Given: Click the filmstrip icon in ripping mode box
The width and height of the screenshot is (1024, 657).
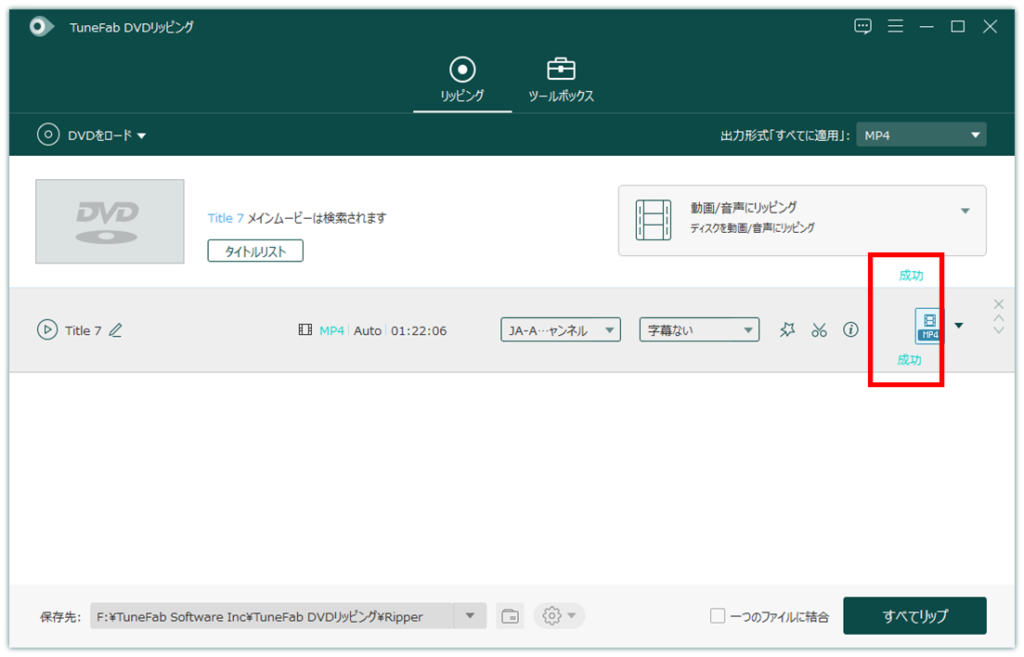Looking at the screenshot, I should [x=653, y=220].
